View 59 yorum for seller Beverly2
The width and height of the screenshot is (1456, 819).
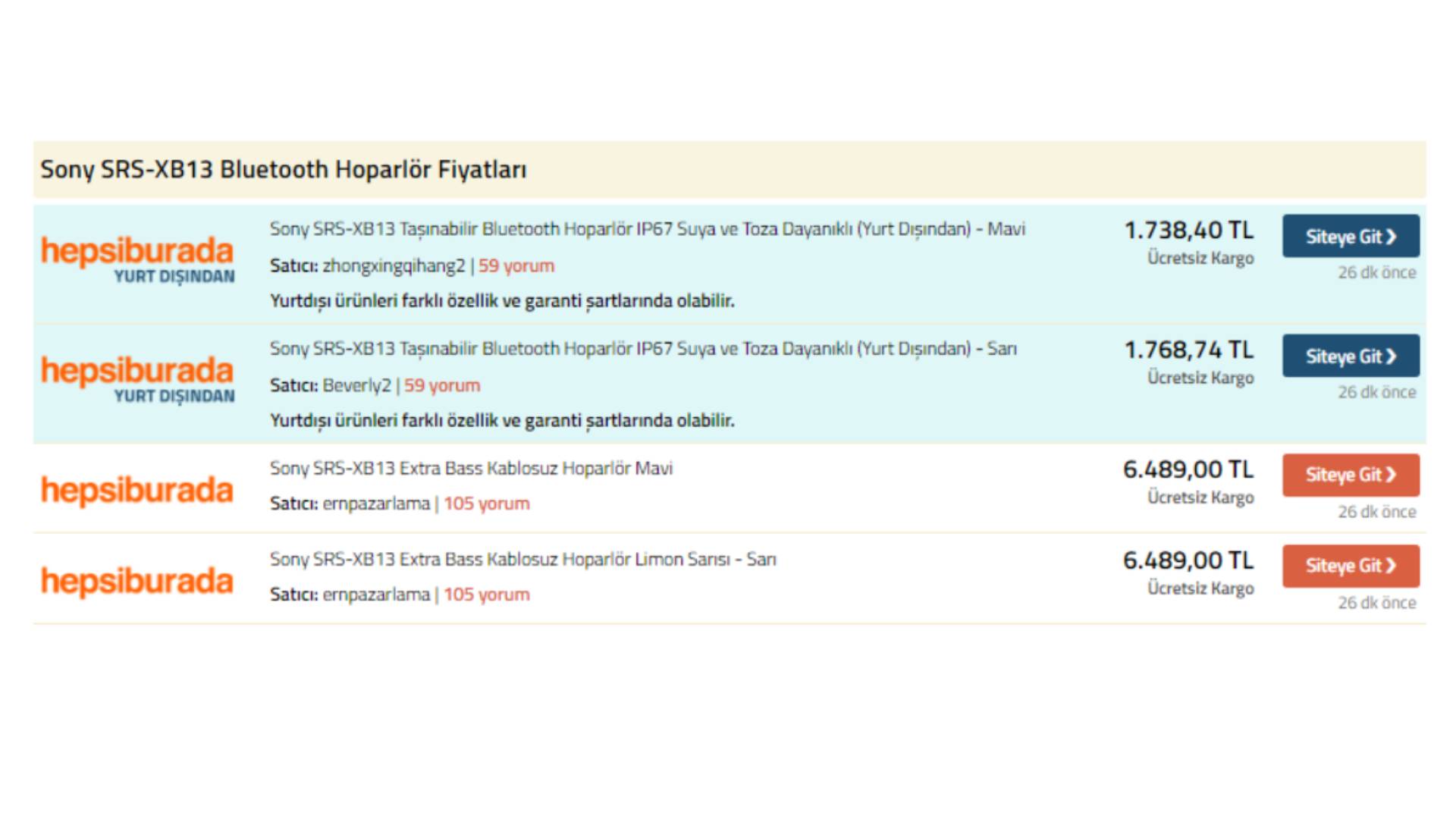point(442,386)
